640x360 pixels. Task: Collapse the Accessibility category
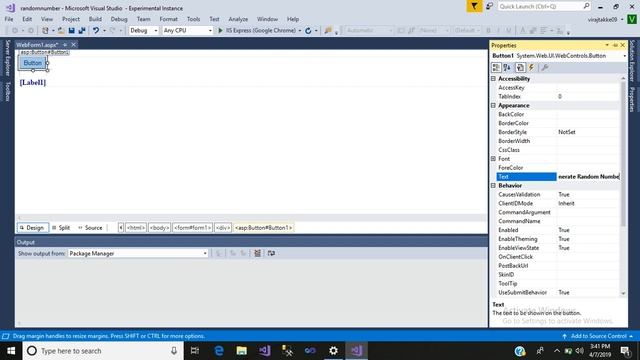click(493, 78)
